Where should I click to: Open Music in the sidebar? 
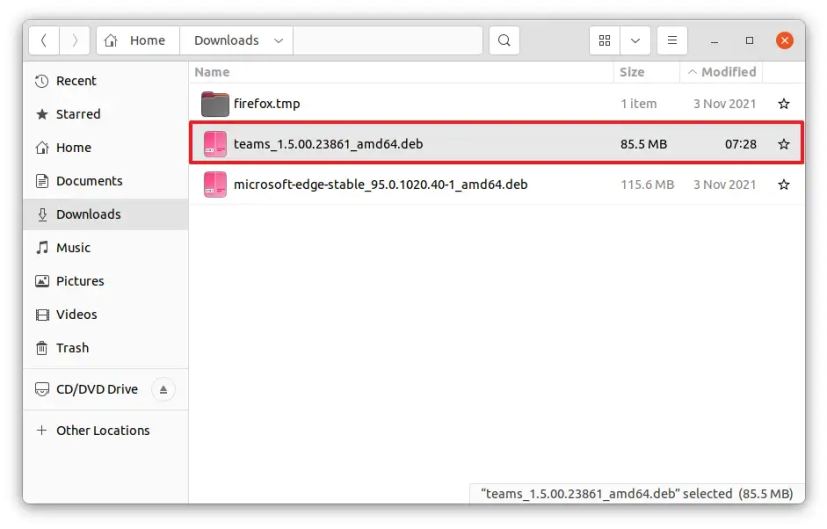(x=105, y=247)
